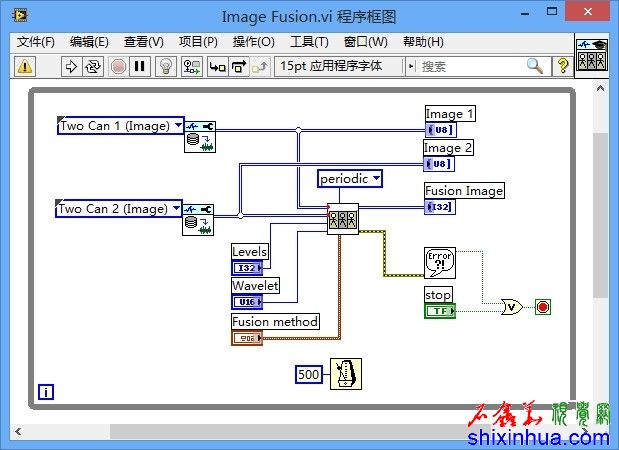The height and width of the screenshot is (450, 619).
Task: Open the 工具(T) menu
Action: (x=309, y=42)
